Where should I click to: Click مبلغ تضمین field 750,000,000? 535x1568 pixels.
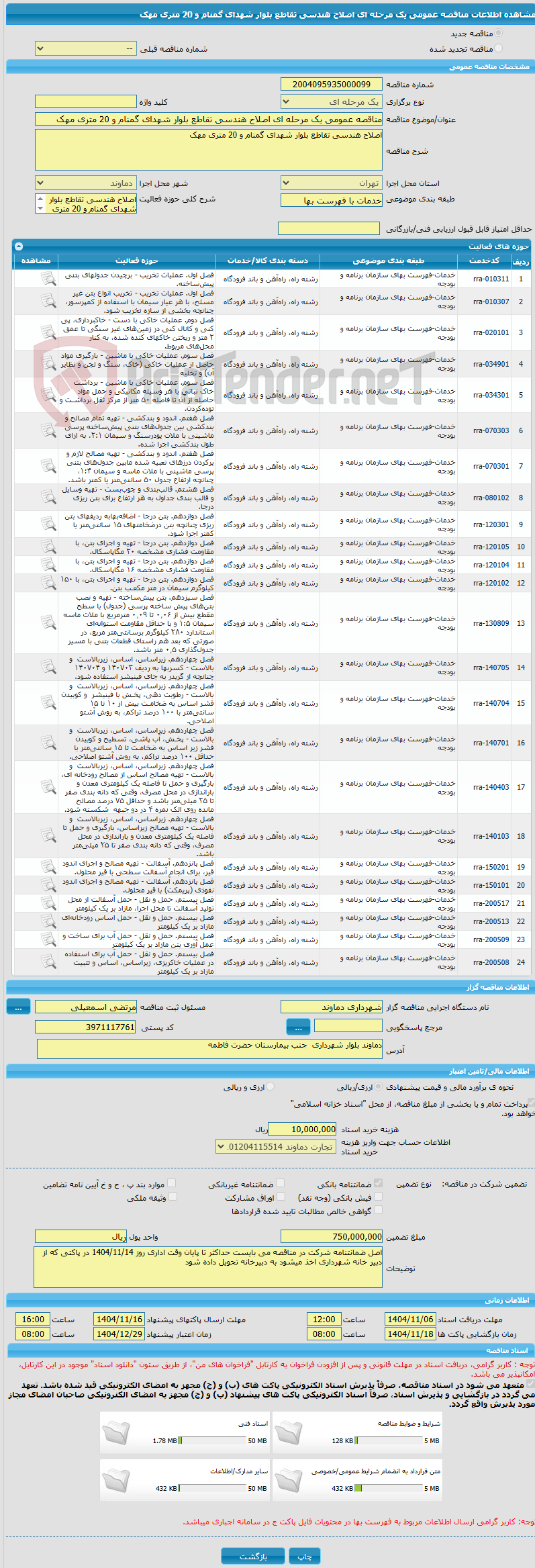click(332, 1236)
